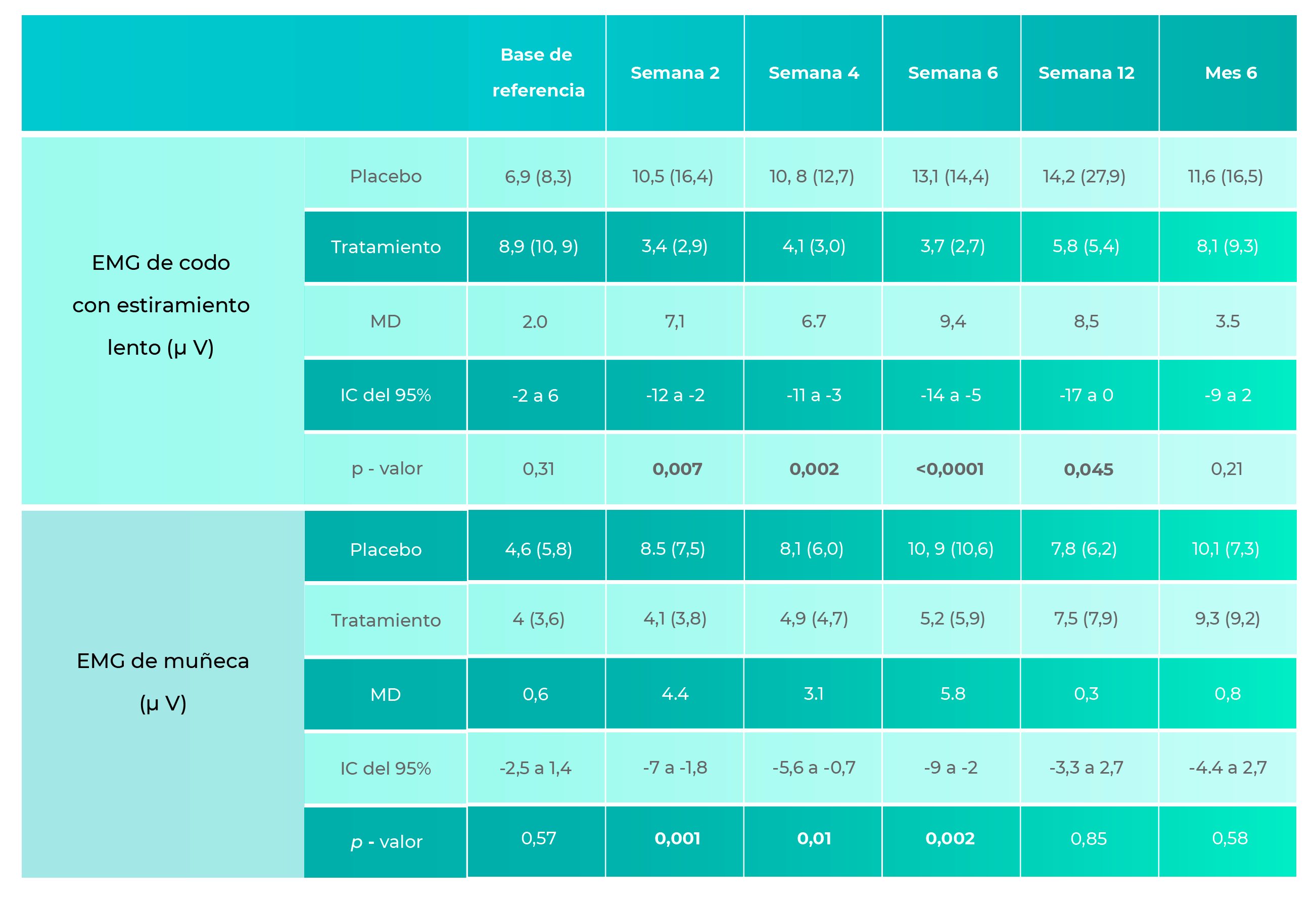1316x905 pixels.
Task: Click the Semana 2 column header
Action: click(x=675, y=73)
